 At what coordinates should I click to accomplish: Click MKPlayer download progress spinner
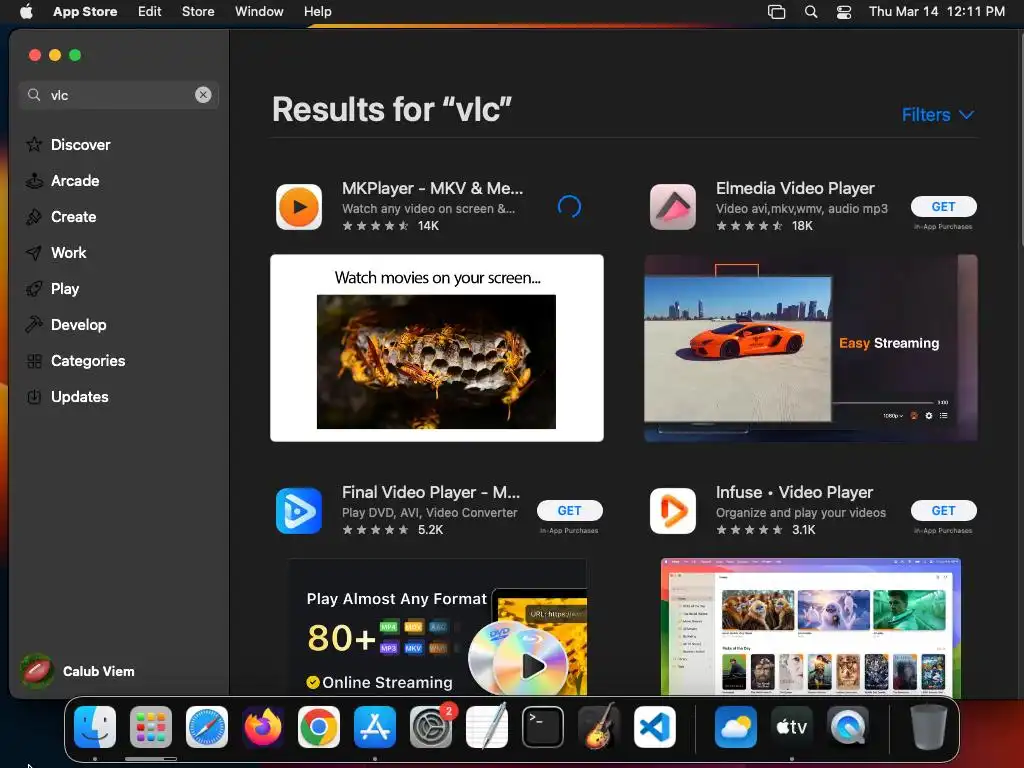pyautogui.click(x=569, y=206)
